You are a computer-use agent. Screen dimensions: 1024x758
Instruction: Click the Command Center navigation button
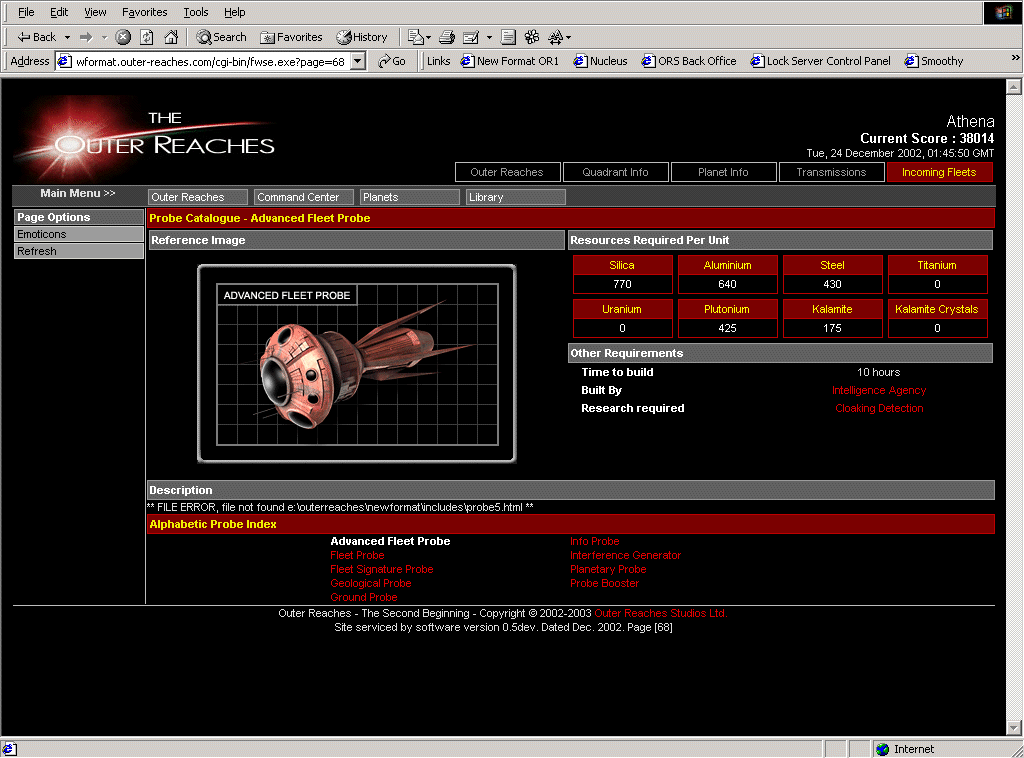[303, 197]
